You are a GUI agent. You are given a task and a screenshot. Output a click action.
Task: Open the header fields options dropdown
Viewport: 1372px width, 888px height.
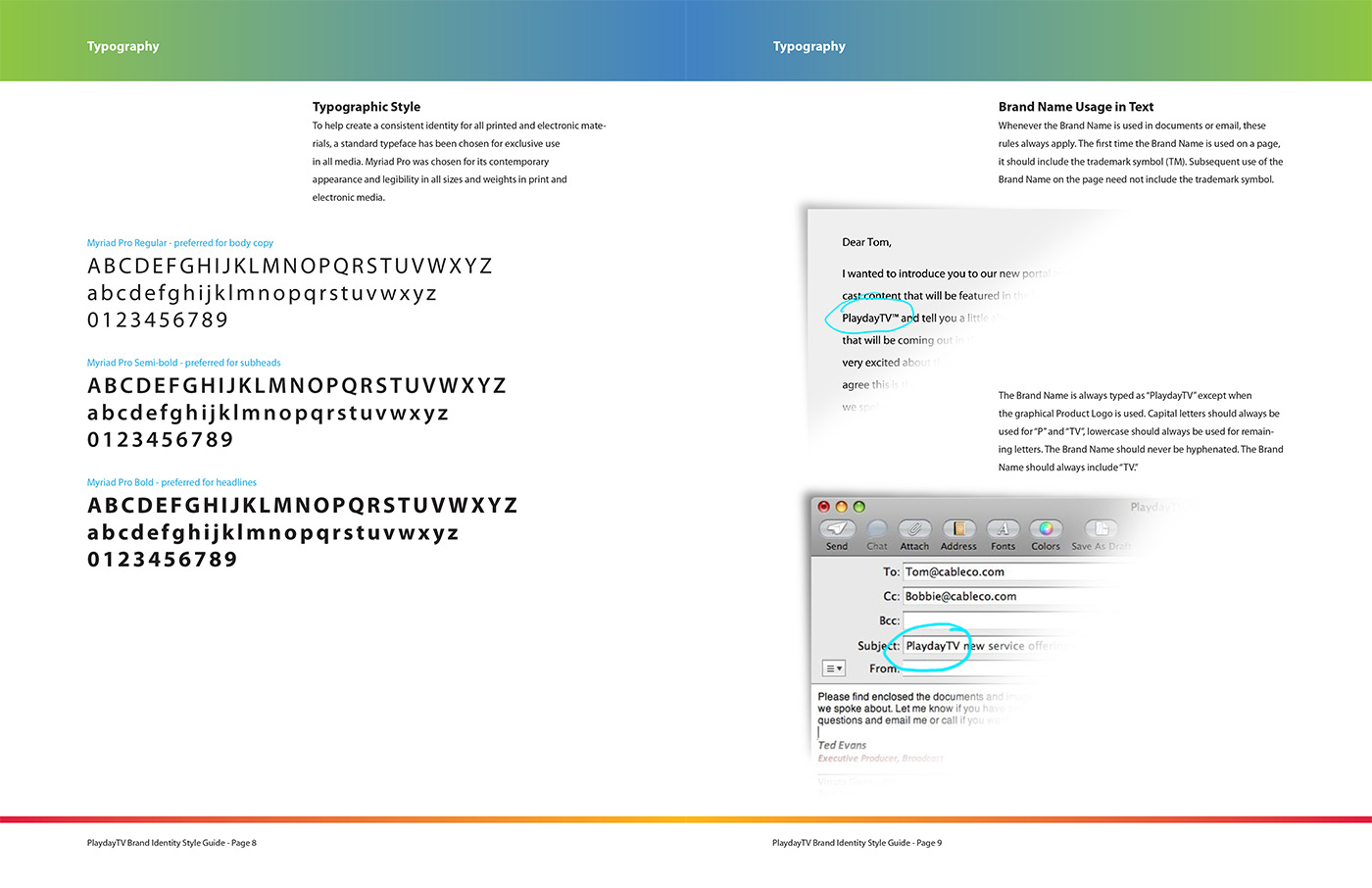tap(833, 668)
